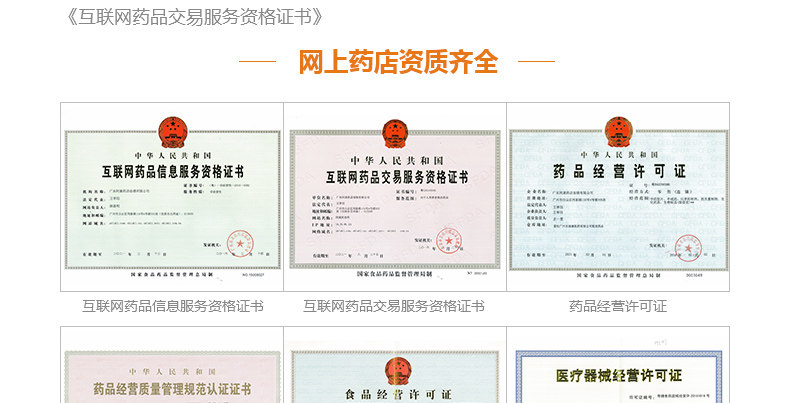Image resolution: width=790 pixels, height=403 pixels.
Task: Open the 药品经营质量管理规范认证证书 thumbnail
Action: 172,365
